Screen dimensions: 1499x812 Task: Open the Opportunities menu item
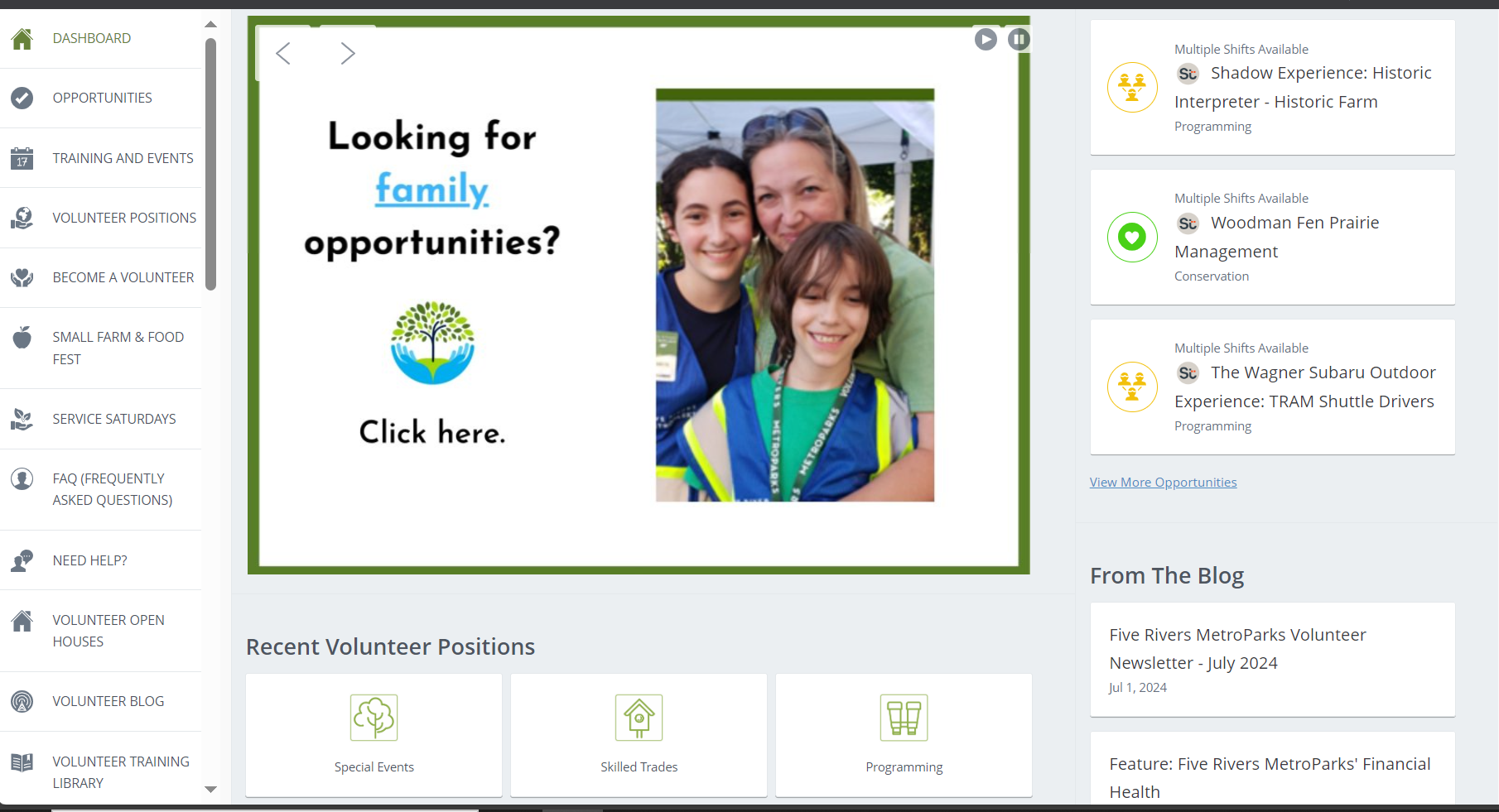point(101,98)
